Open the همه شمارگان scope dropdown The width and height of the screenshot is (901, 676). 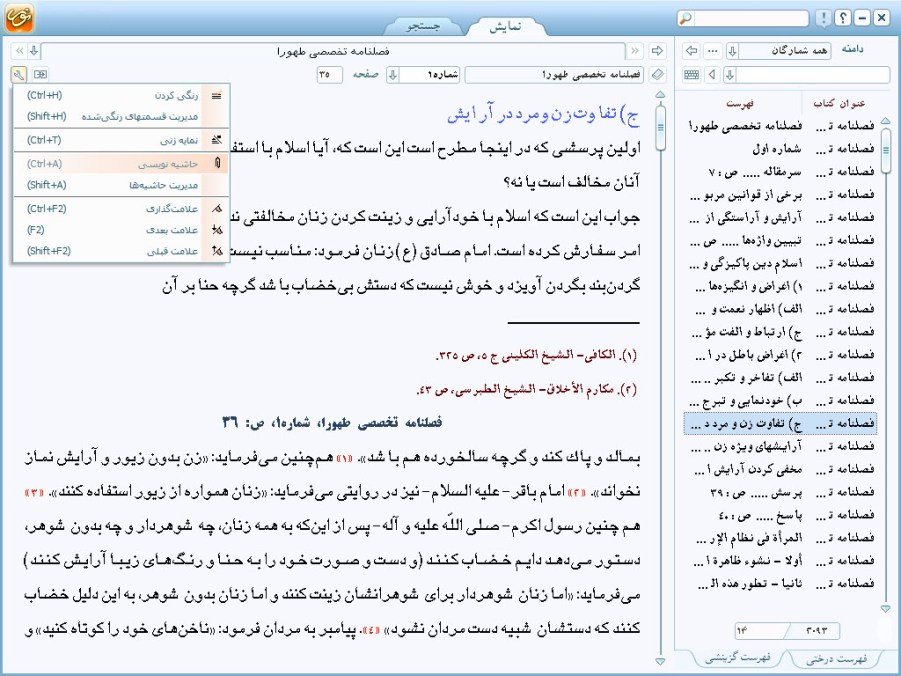(778, 51)
